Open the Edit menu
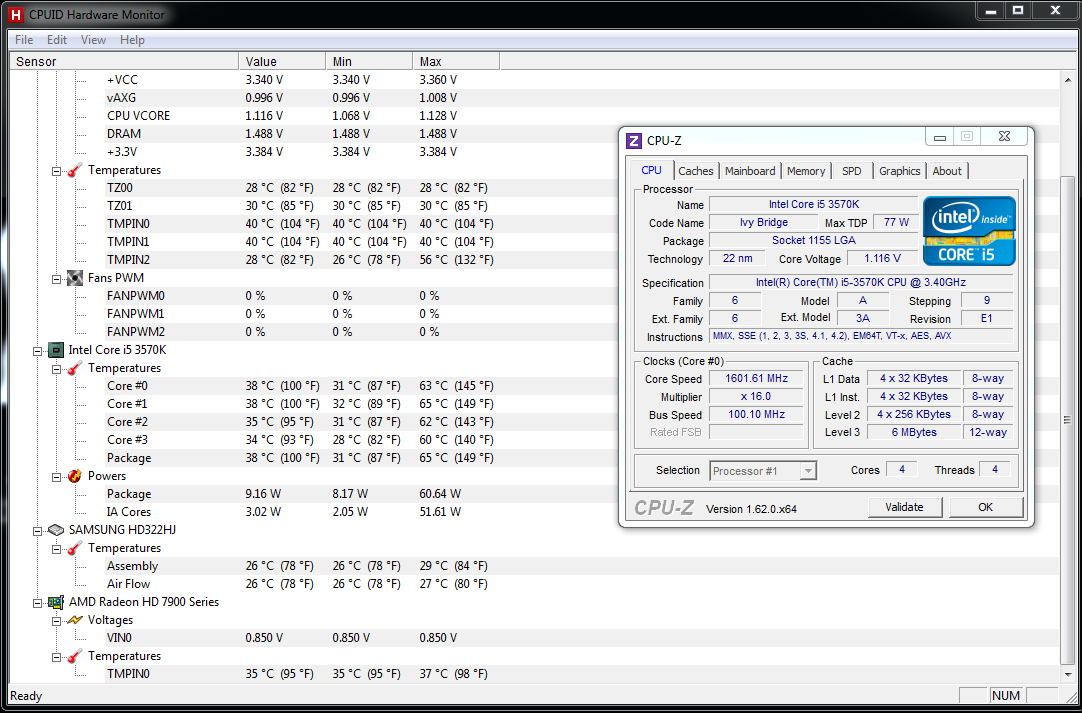 click(57, 40)
